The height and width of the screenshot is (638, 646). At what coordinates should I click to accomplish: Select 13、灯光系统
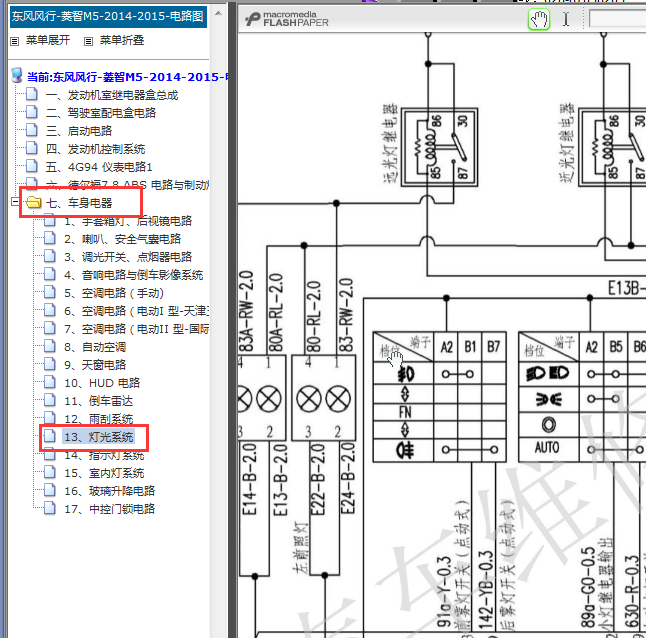coord(98,437)
